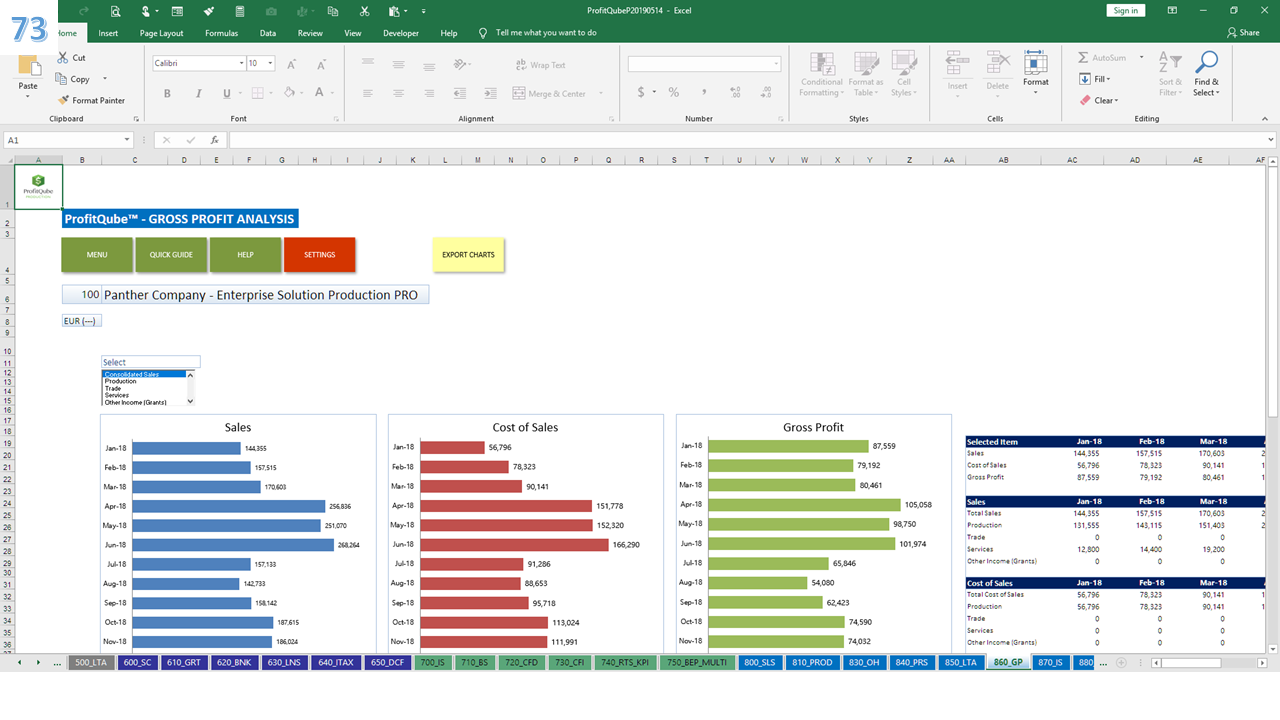Toggle Wrap Text
The image size is (1280, 720).
pyautogui.click(x=540, y=65)
